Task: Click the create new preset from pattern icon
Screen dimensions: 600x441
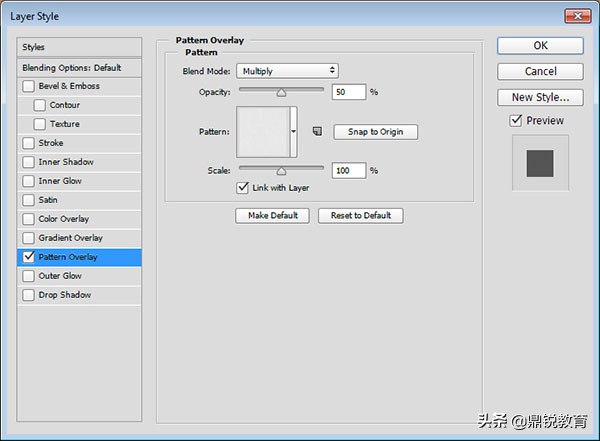Action: point(317,131)
